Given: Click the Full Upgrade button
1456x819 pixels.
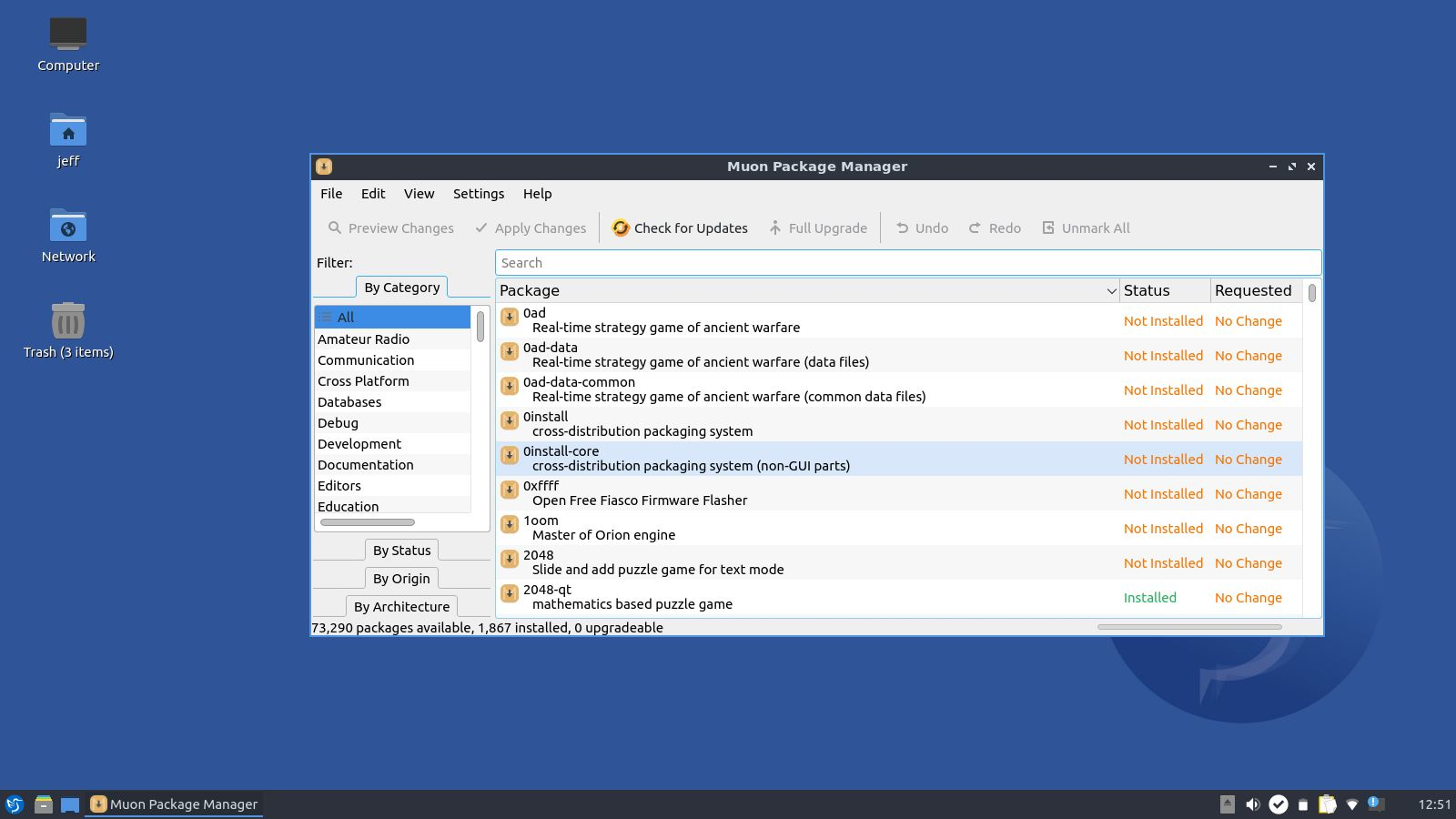Looking at the screenshot, I should (x=818, y=228).
